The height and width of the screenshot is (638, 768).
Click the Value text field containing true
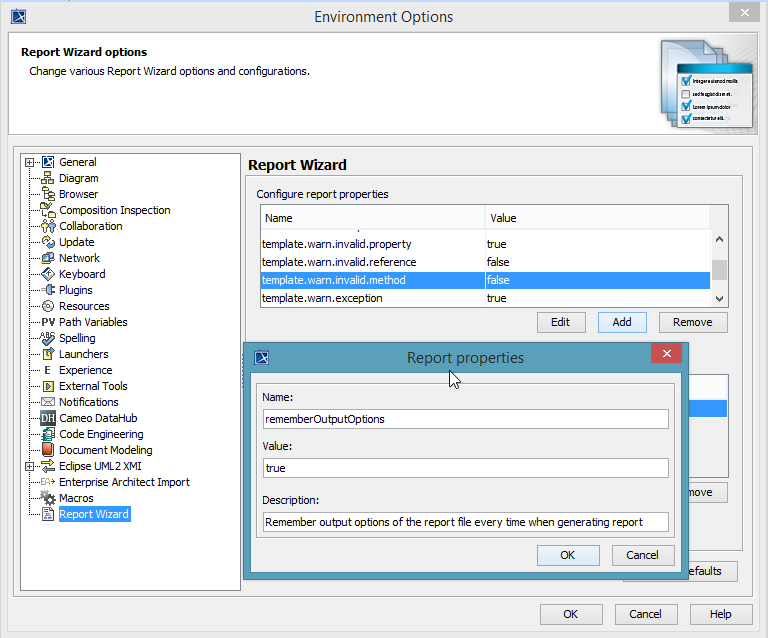pos(464,468)
